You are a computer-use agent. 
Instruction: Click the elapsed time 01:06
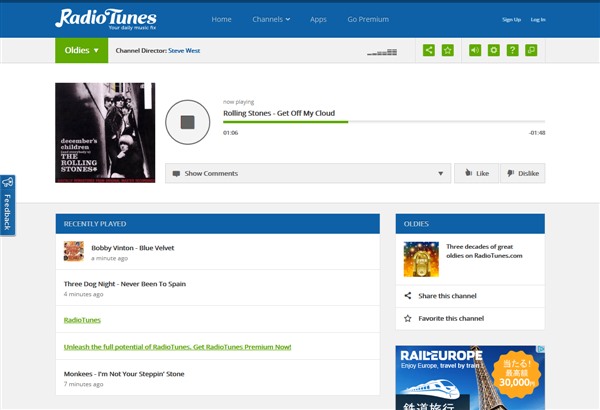tap(230, 133)
